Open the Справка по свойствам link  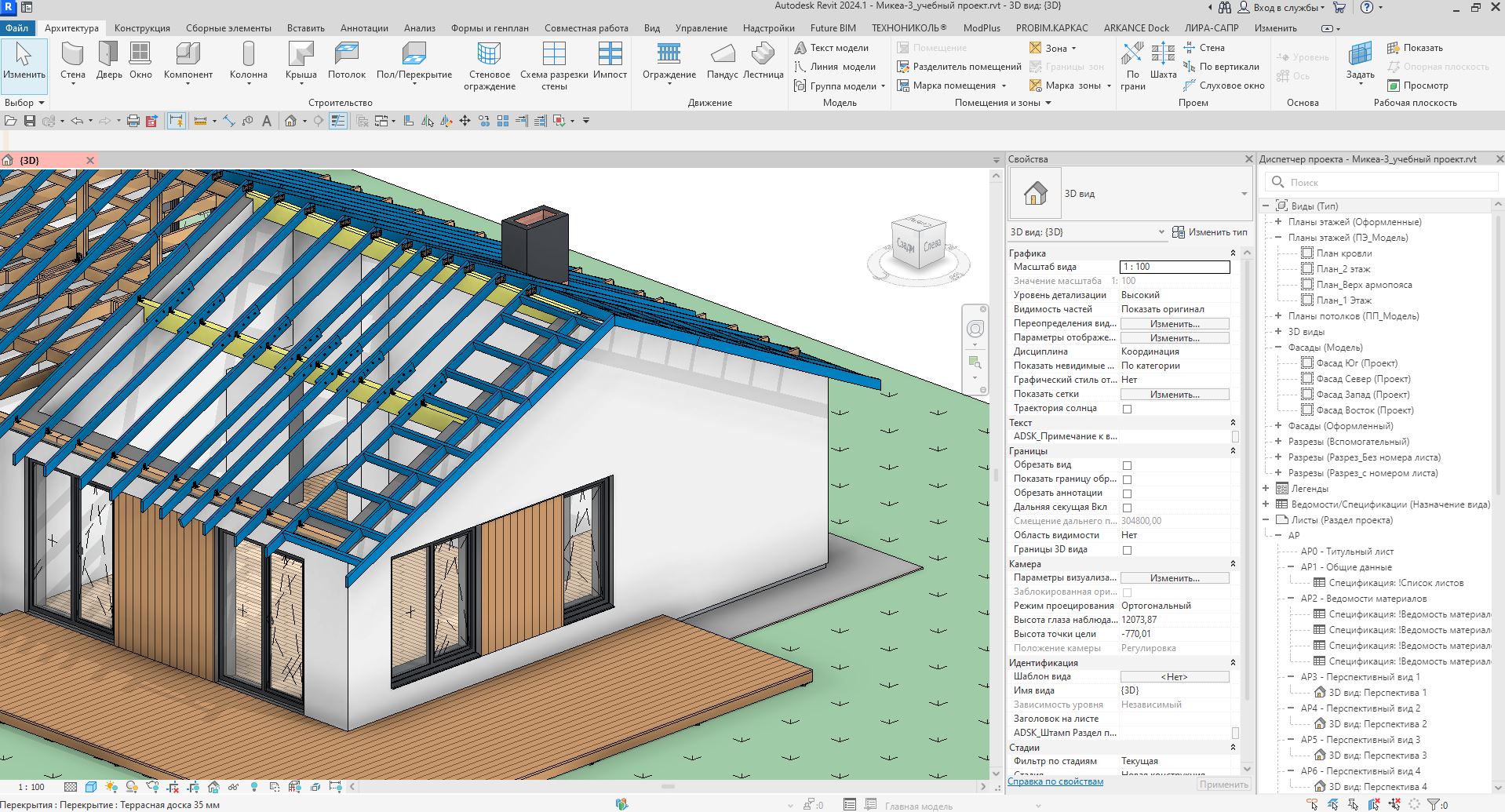tap(1055, 781)
